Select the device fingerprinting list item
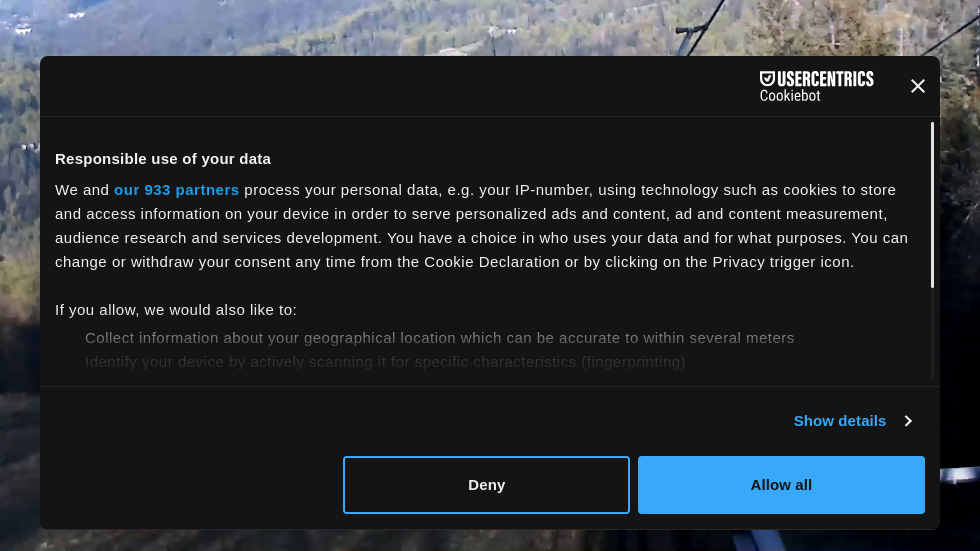Screen dimensions: 980x551 click(385, 362)
